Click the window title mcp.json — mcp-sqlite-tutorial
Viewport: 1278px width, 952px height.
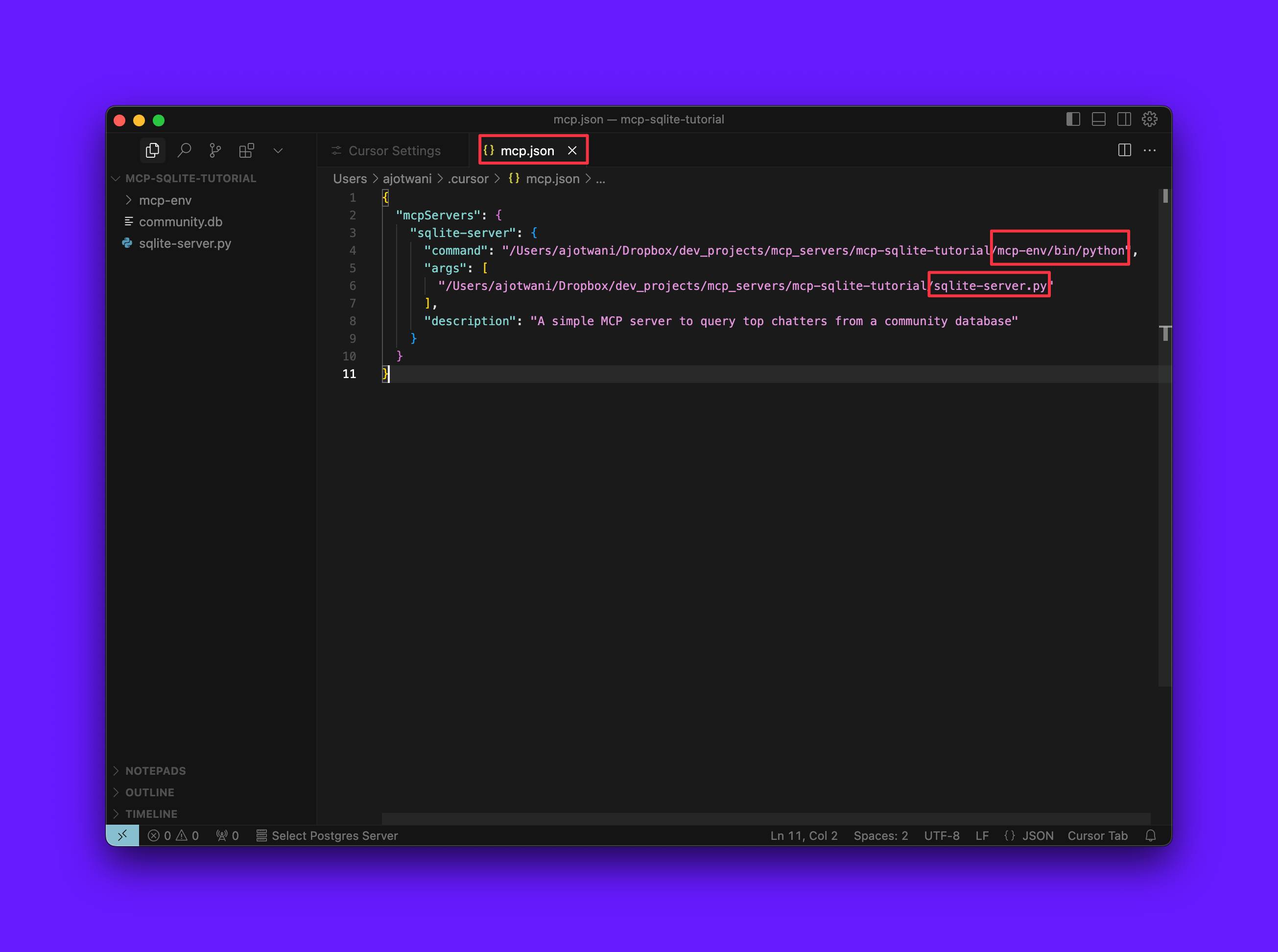639,119
